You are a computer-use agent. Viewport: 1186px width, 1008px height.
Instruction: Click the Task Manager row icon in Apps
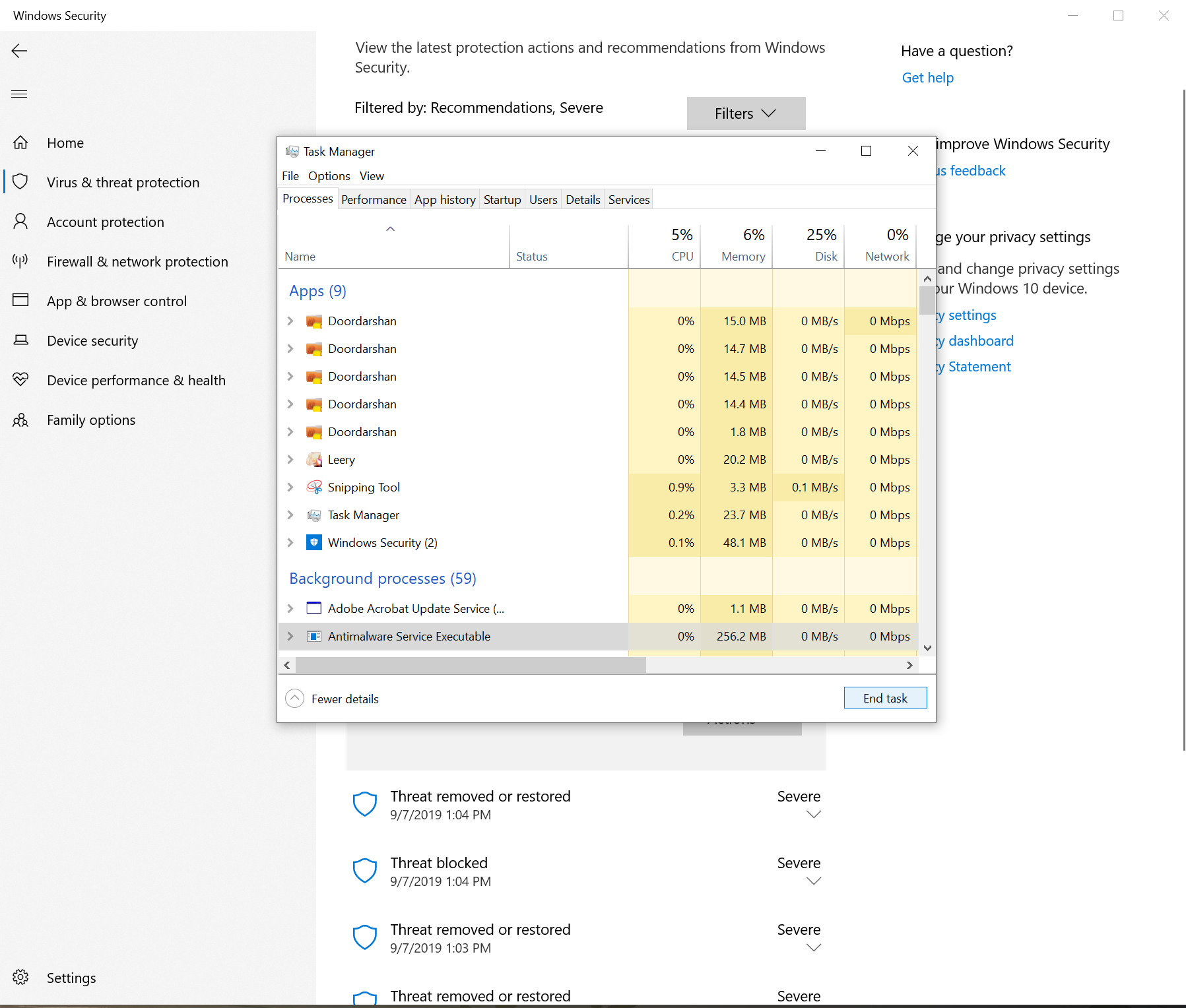click(314, 515)
